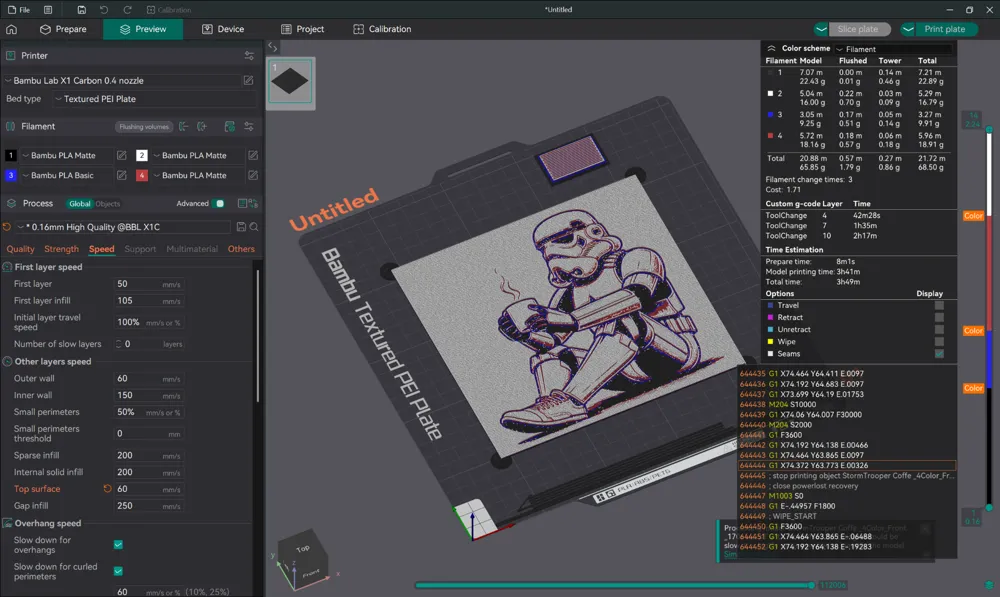The image size is (1000, 597).
Task: Uncheck the Seams display checkbox
Action: tap(939, 354)
